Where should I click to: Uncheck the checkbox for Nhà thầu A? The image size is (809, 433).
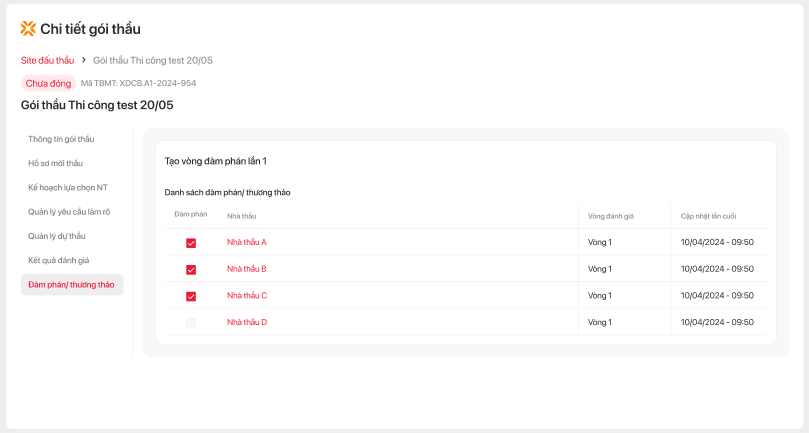point(191,243)
